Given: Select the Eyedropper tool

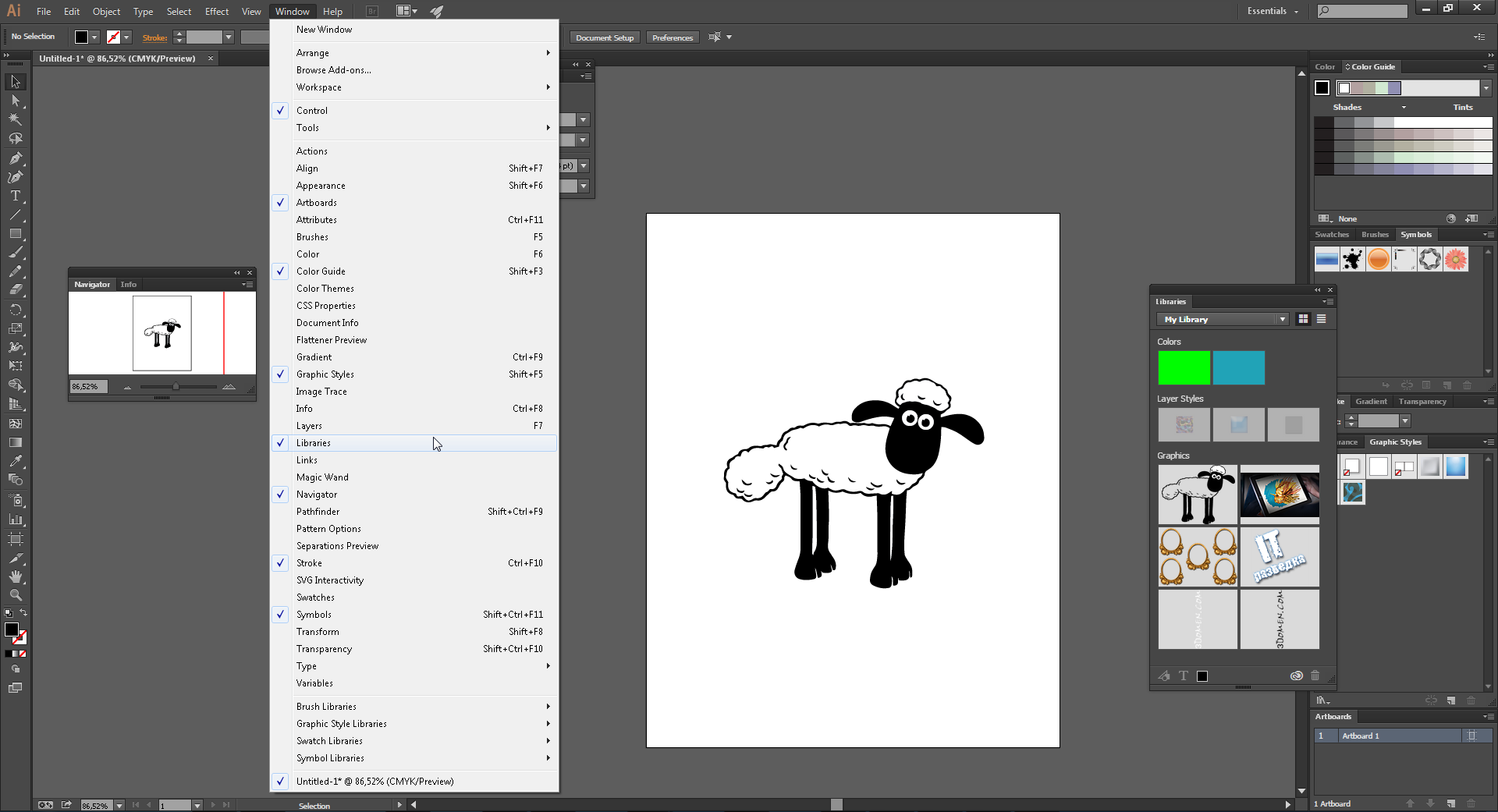Looking at the screenshot, I should (15, 461).
